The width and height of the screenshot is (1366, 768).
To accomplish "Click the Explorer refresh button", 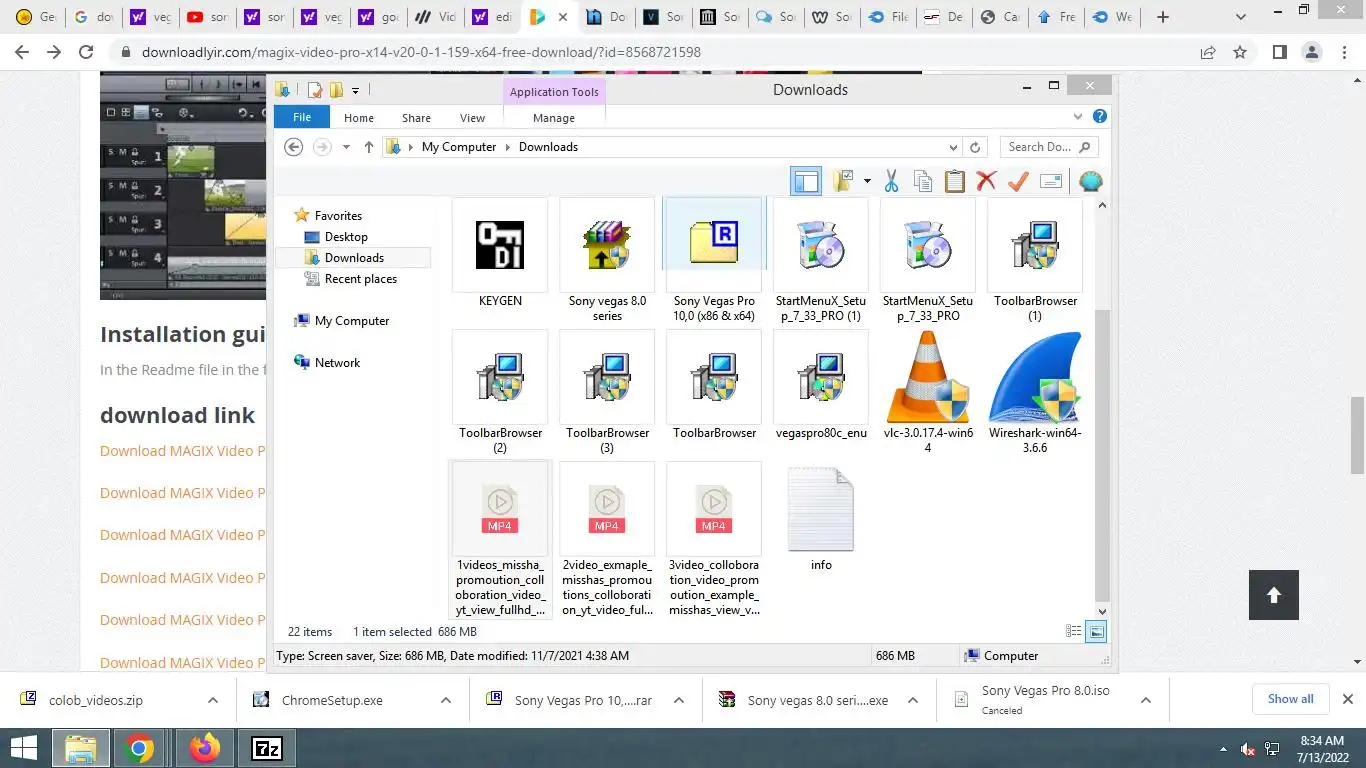I will (x=976, y=147).
